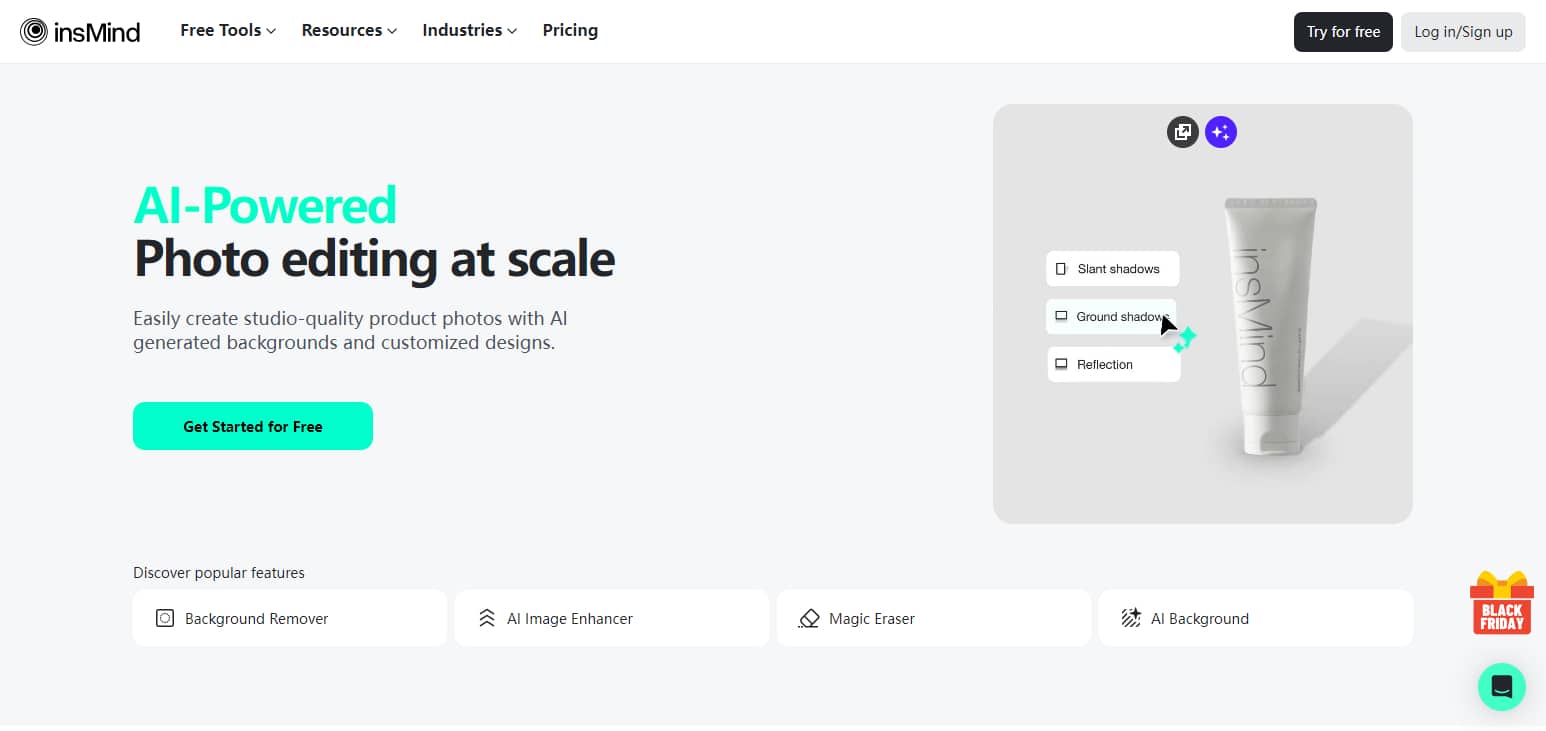This screenshot has width=1546, height=731.
Task: Click the Try for free button
Action: coord(1343,31)
